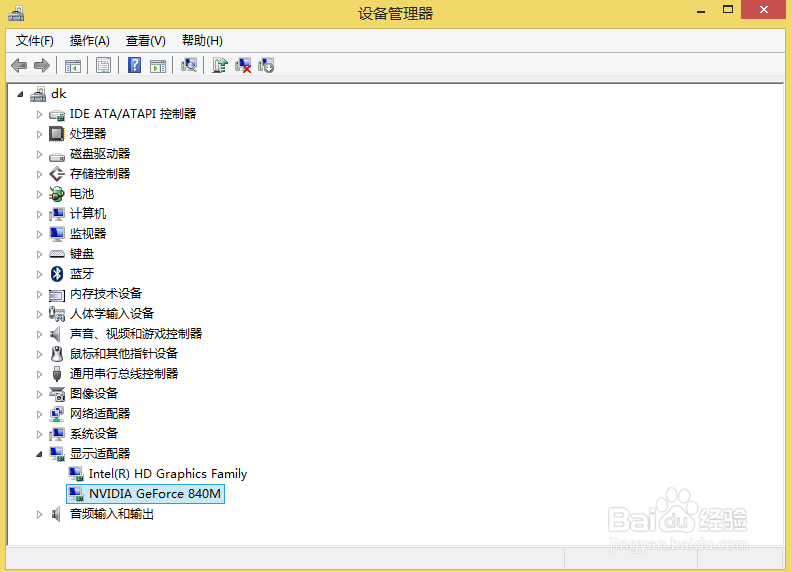This screenshot has width=792, height=572.
Task: Minimize the 设备管理器 window
Action: point(701,11)
